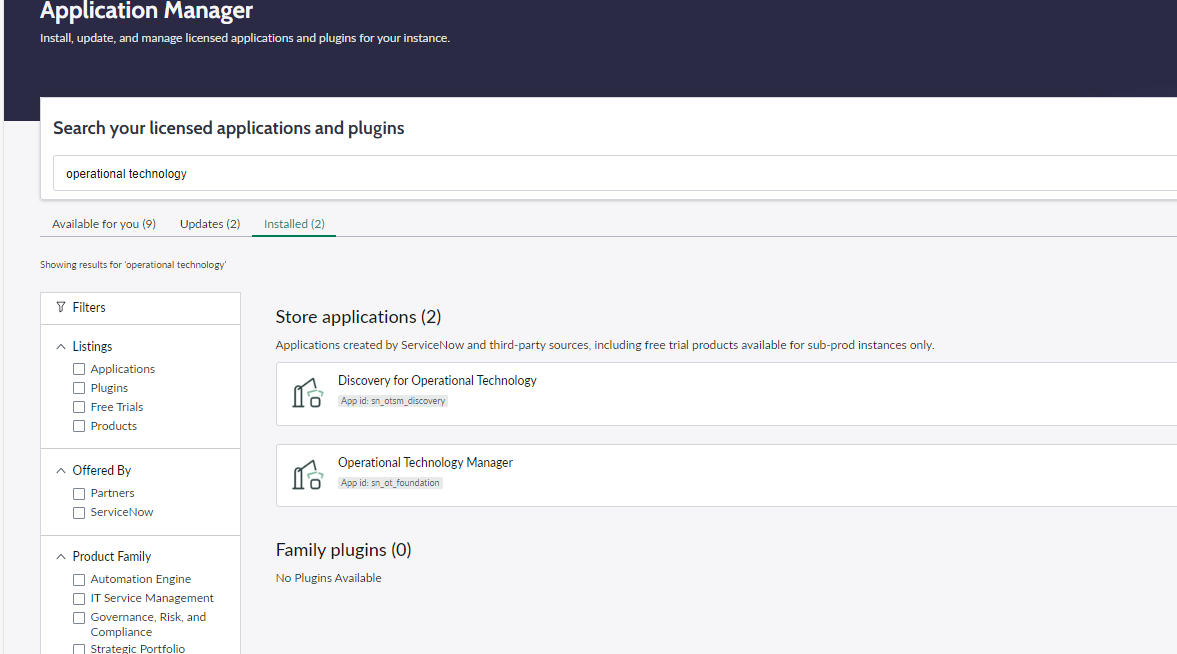Click the Operational Technology Manager app icon

pyautogui.click(x=306, y=475)
